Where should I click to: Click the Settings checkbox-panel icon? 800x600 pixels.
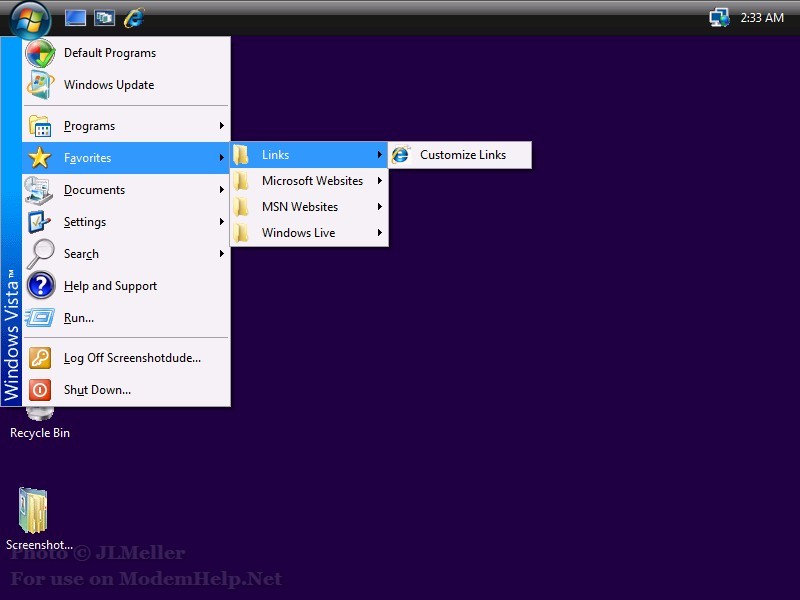[39, 222]
